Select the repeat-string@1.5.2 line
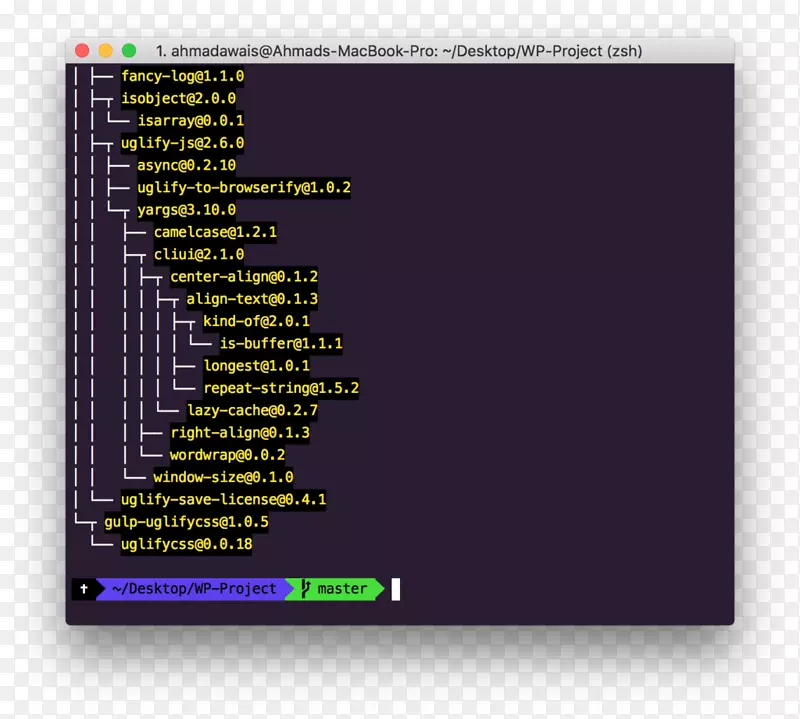This screenshot has height=719, width=800. click(x=281, y=388)
